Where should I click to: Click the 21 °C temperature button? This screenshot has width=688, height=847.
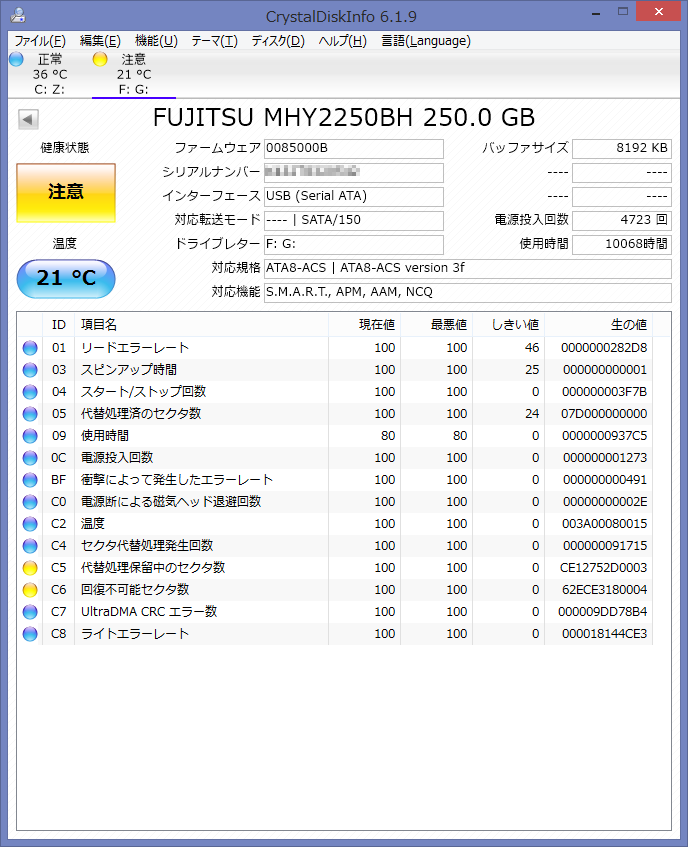[66, 278]
